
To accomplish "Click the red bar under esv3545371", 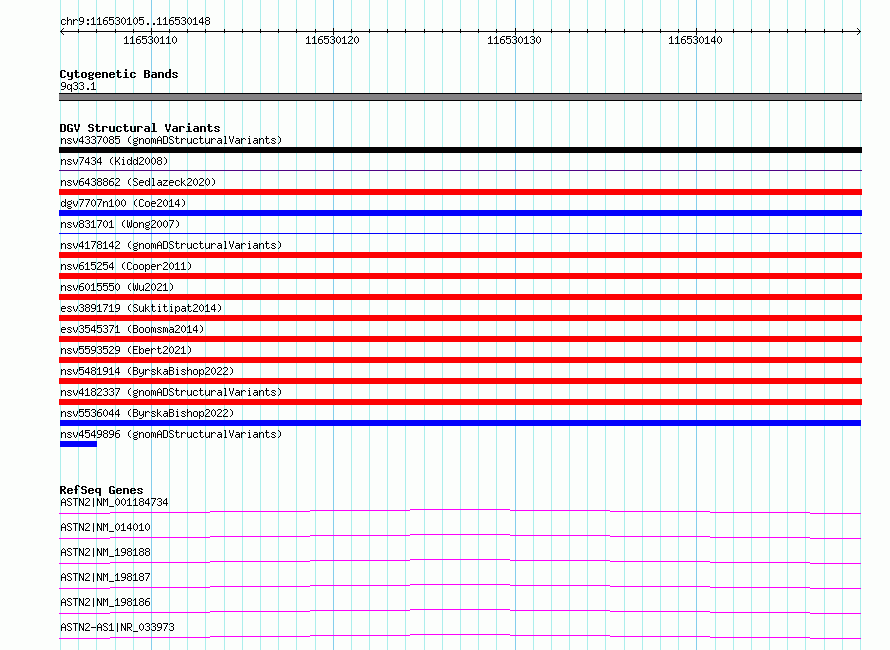I will [x=460, y=339].
